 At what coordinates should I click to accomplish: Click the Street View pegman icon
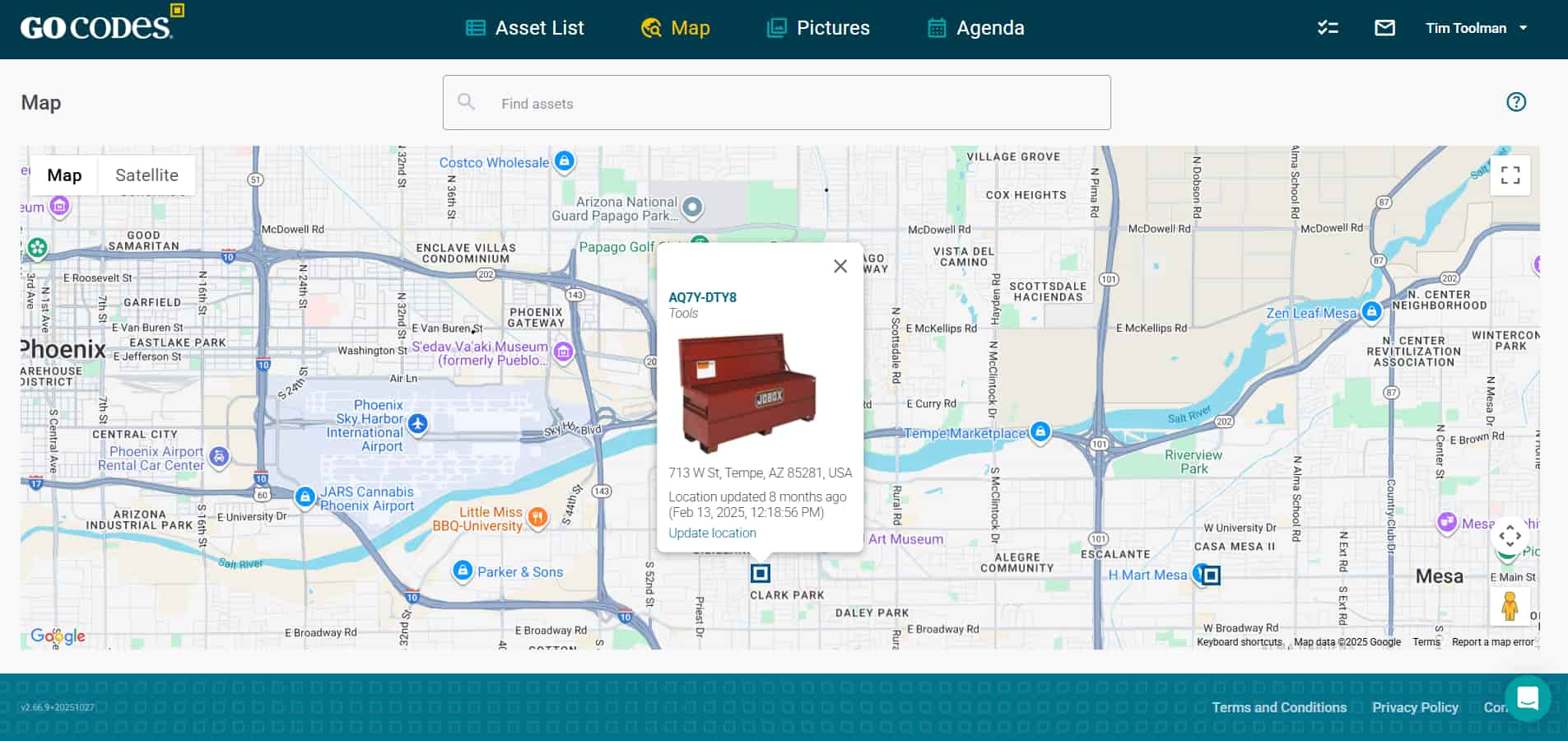(x=1509, y=607)
